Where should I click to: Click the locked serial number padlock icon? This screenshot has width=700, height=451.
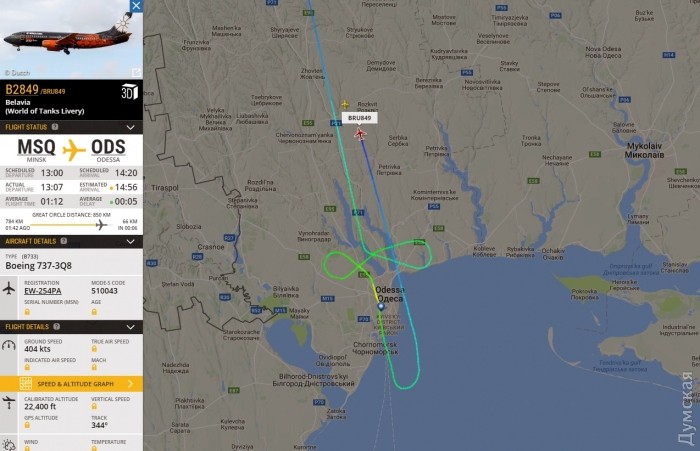coord(27,311)
